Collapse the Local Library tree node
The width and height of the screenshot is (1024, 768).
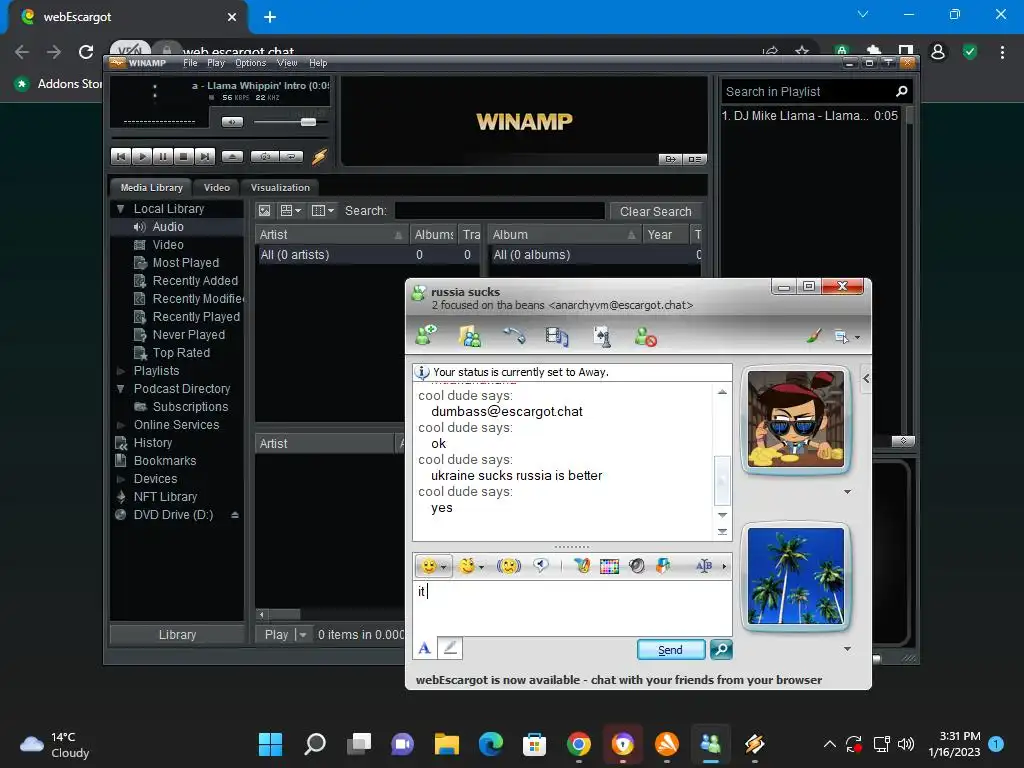click(x=120, y=209)
